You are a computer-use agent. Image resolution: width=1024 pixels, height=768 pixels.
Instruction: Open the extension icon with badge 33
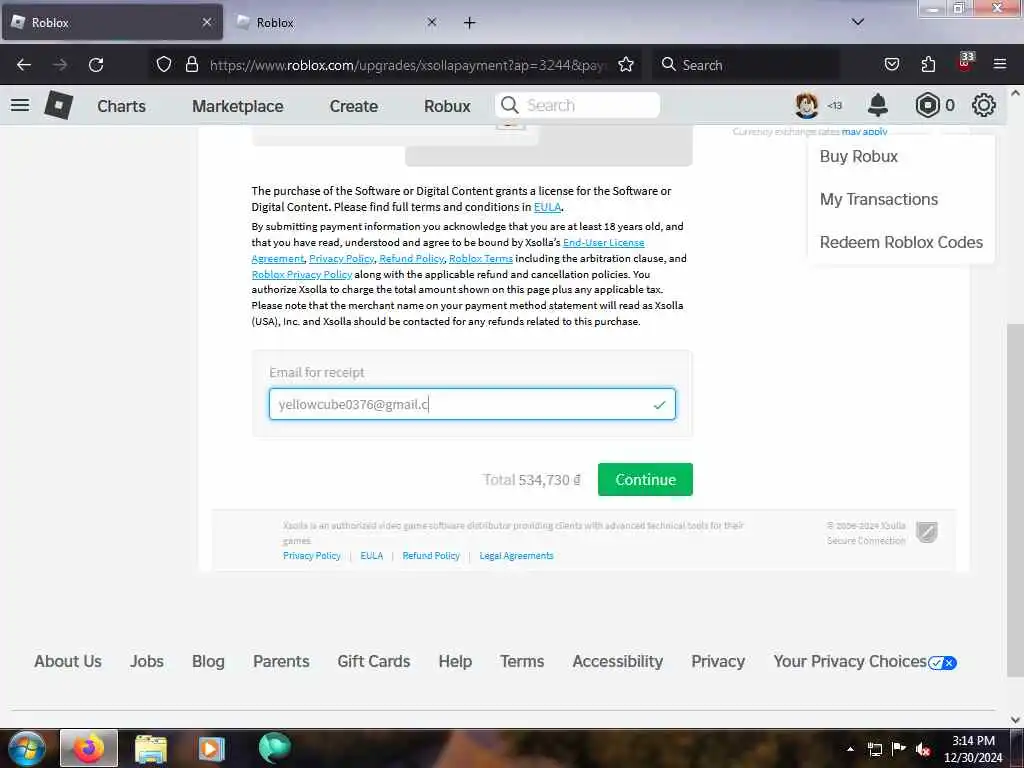[965, 61]
